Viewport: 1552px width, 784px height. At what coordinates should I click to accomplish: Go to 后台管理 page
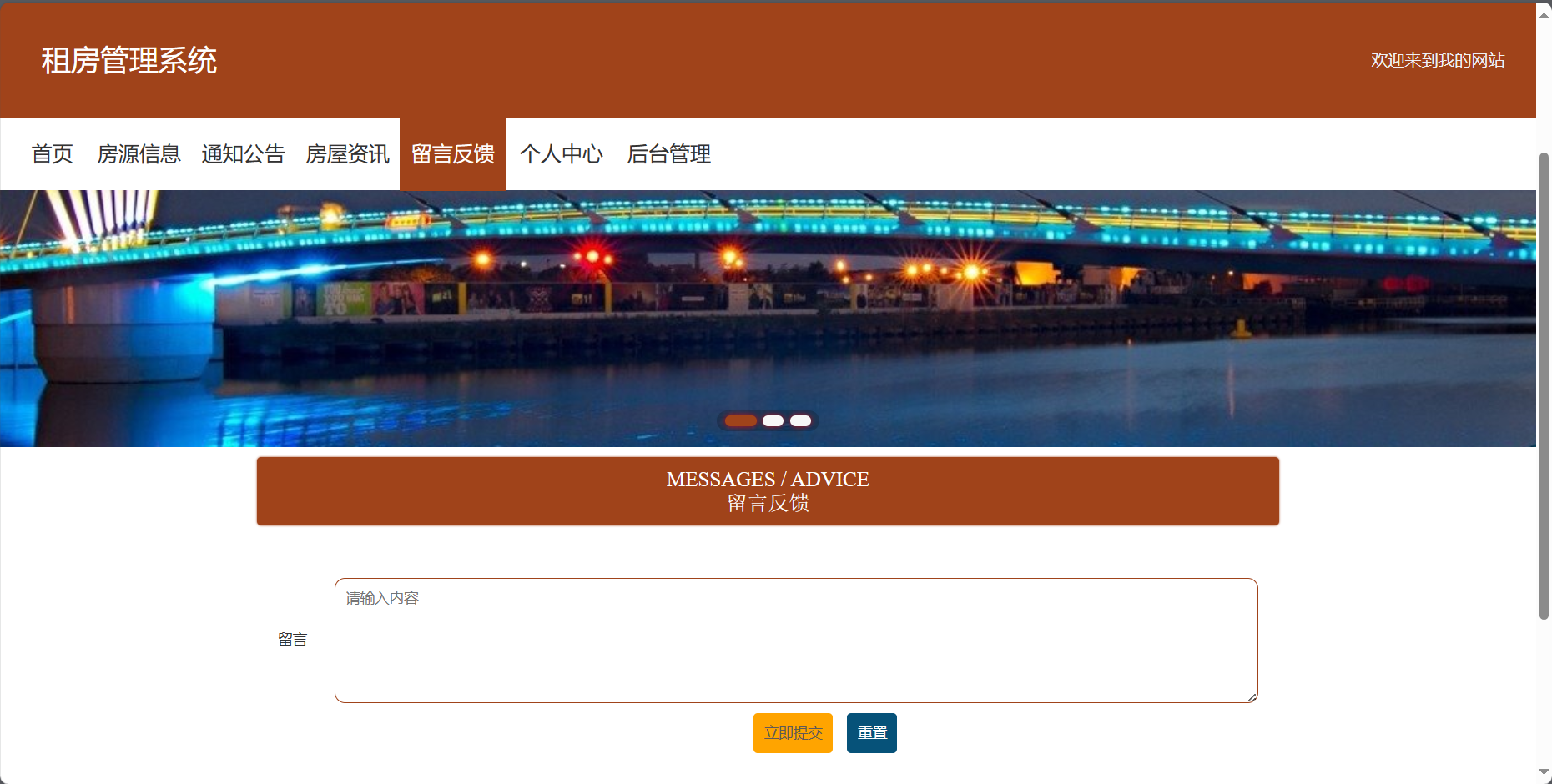668,154
